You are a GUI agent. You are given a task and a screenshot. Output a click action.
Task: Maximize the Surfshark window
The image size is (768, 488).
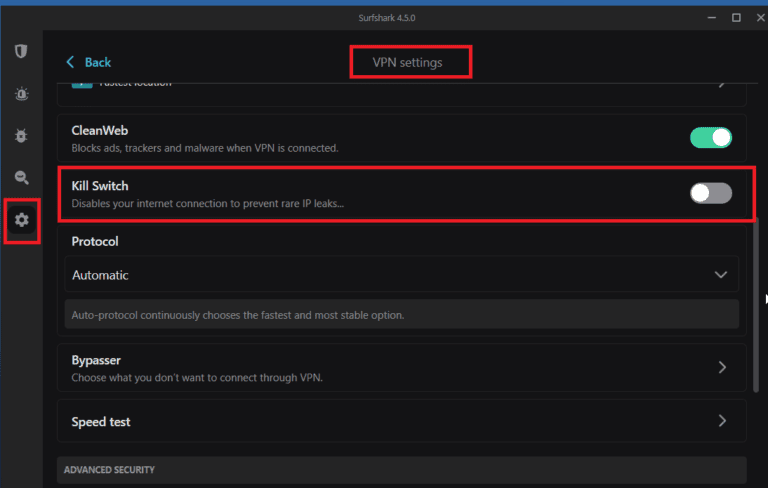click(736, 18)
